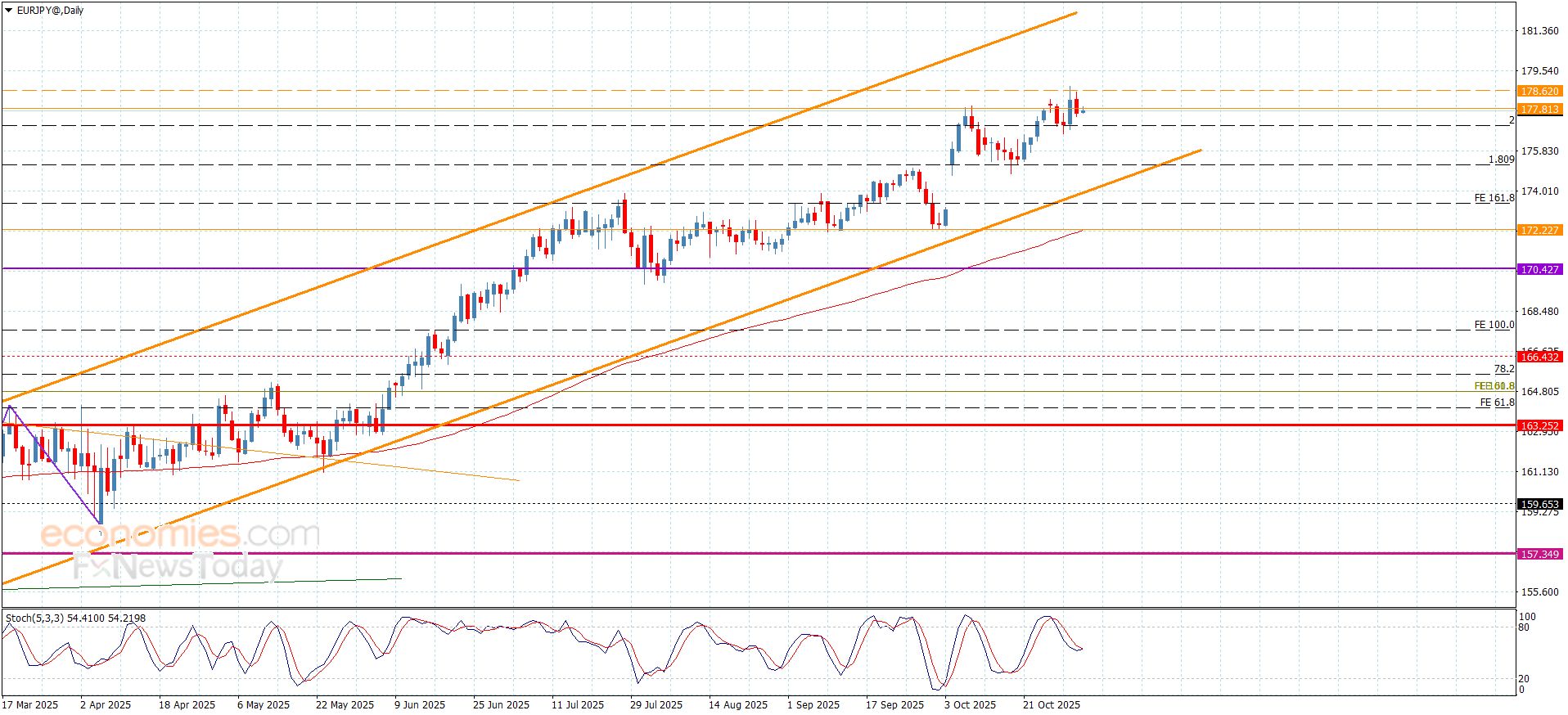Click the 6 May 2025 date label

click(264, 705)
